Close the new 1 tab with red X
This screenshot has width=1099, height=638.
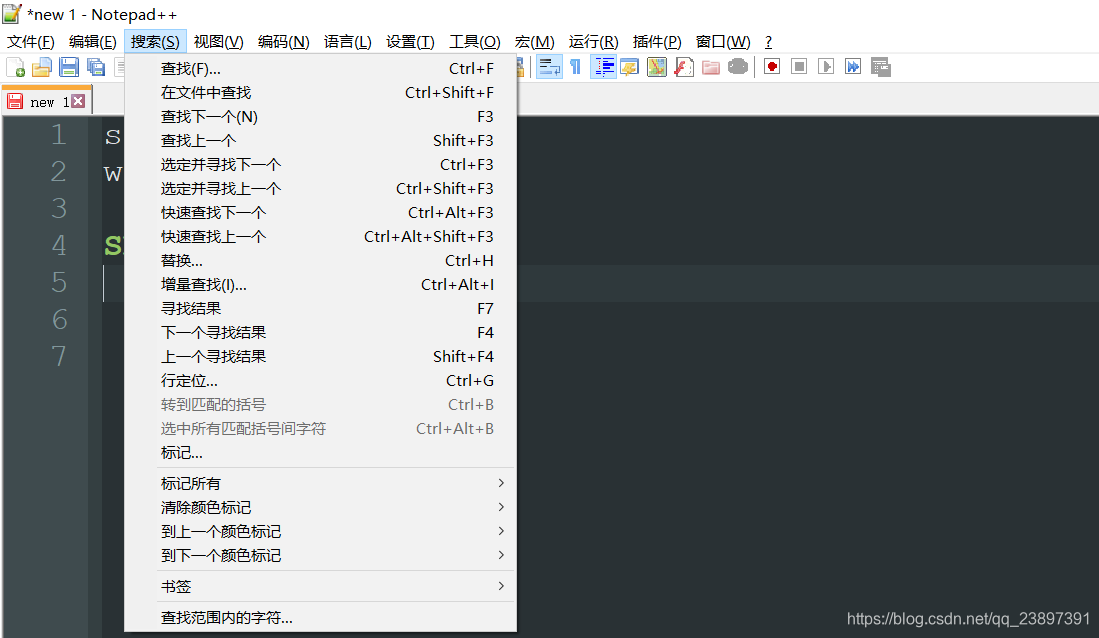[x=78, y=102]
